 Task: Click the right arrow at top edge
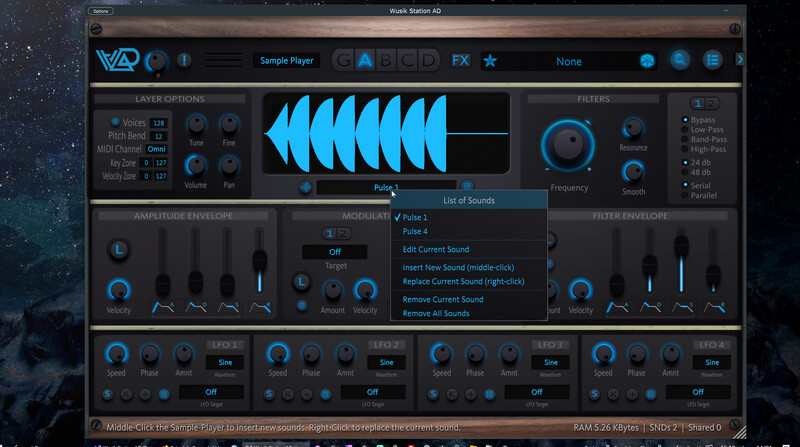tap(739, 60)
